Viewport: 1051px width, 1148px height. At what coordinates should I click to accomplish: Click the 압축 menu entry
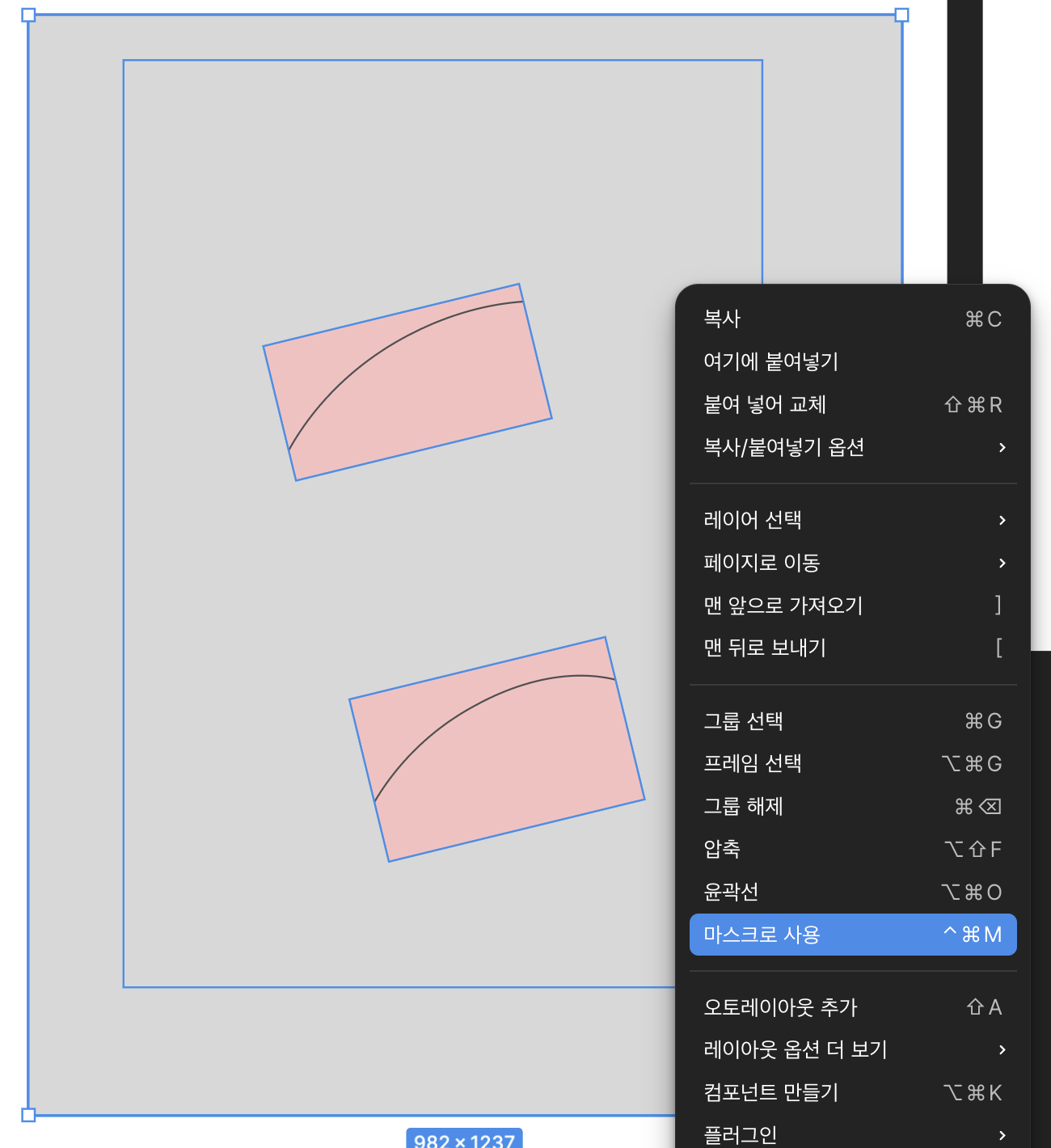[853, 849]
